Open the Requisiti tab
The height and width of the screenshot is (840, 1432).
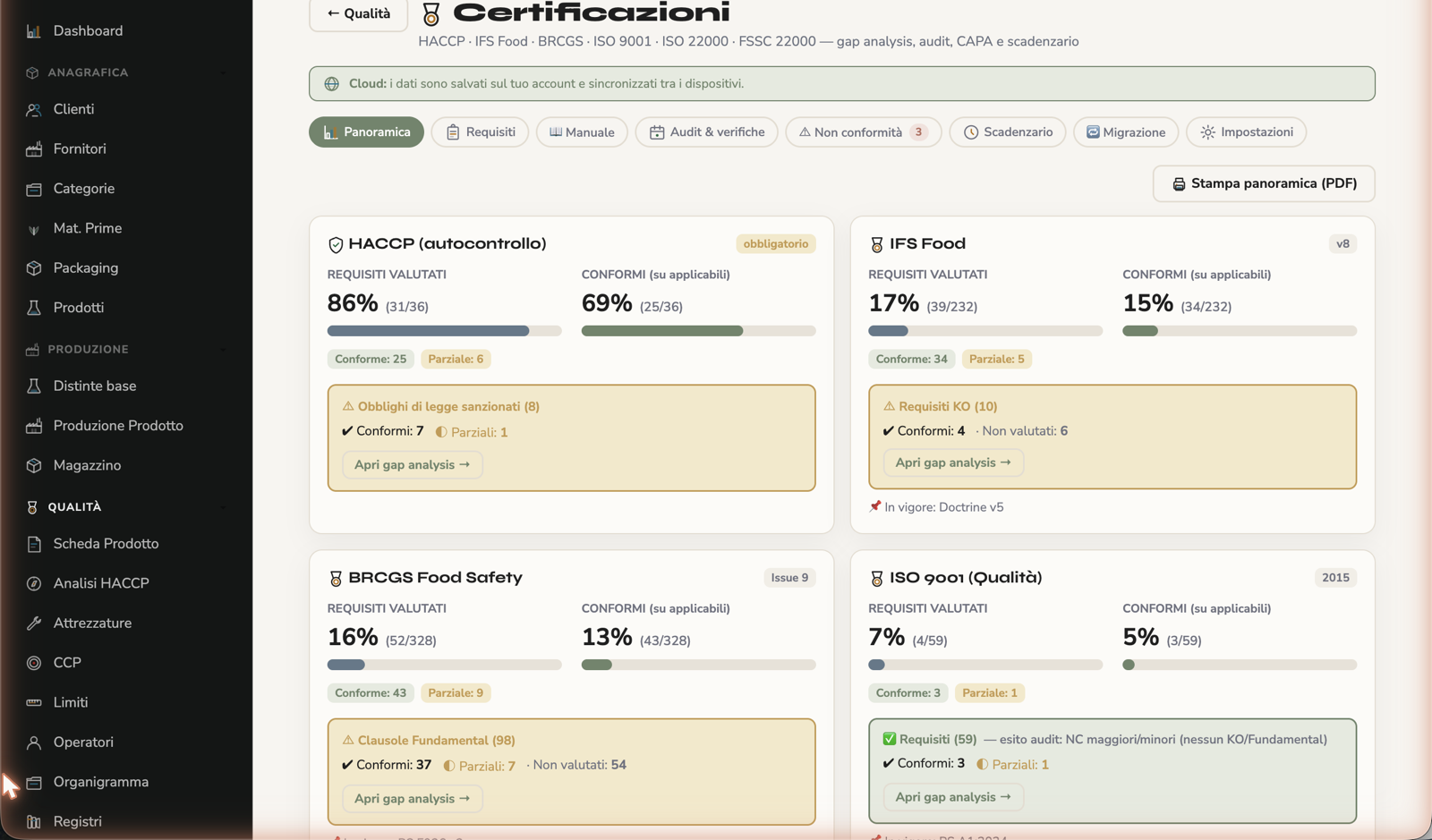480,132
